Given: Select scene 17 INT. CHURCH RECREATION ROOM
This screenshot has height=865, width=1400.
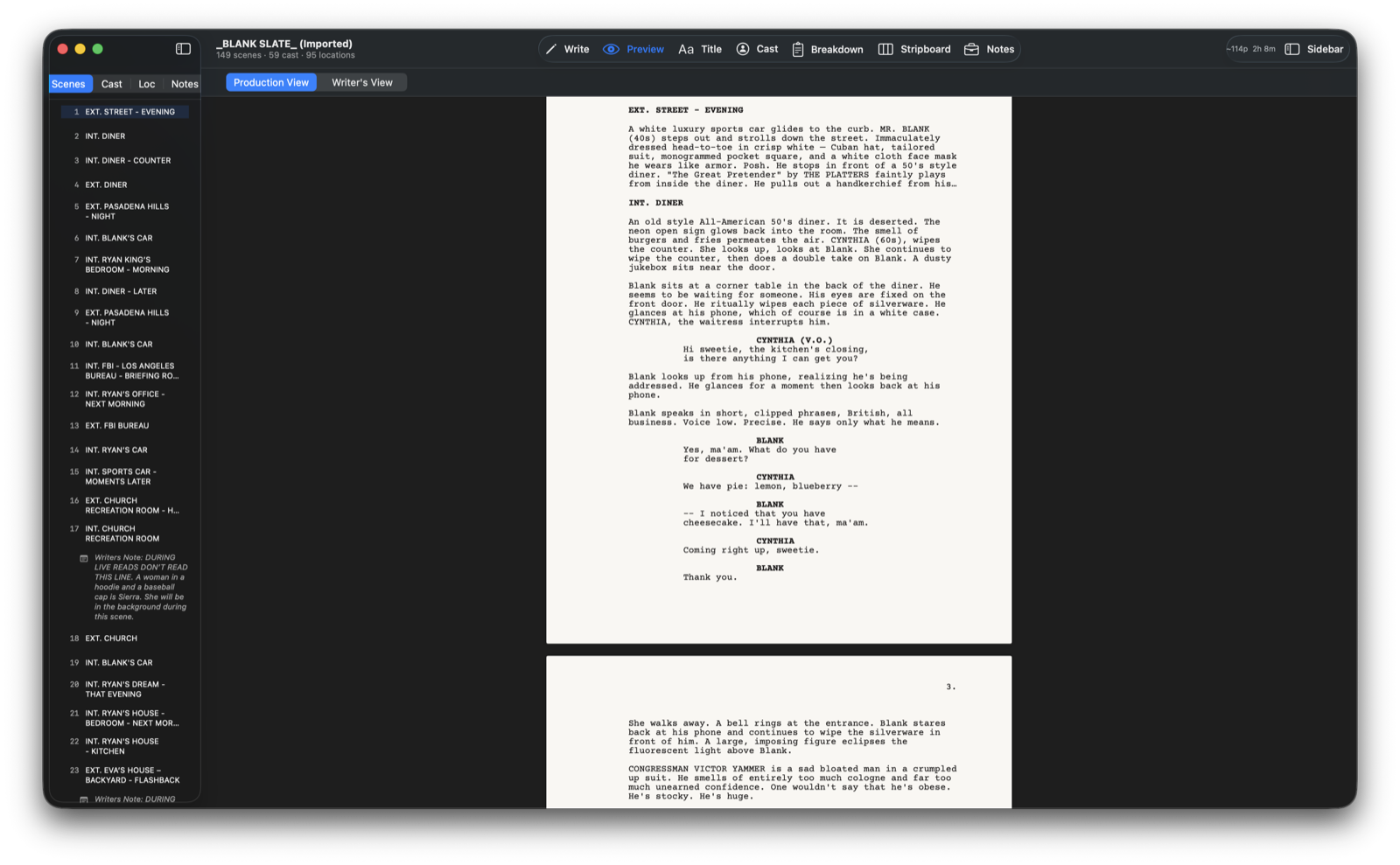Looking at the screenshot, I should coord(125,534).
